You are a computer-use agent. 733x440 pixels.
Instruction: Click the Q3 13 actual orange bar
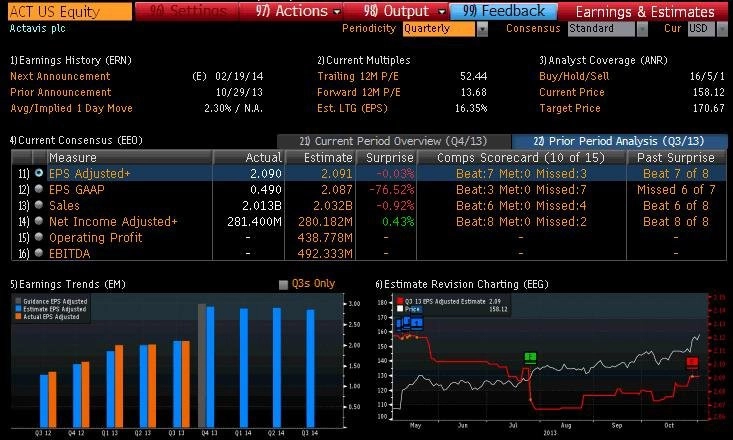(x=186, y=384)
